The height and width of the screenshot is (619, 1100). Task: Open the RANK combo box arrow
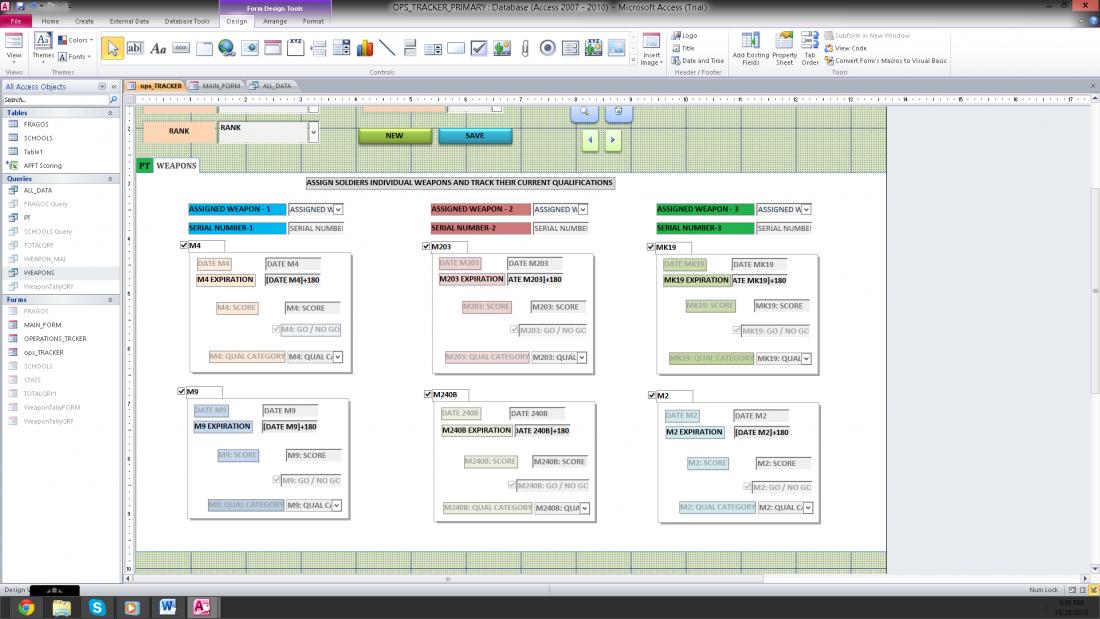pos(313,131)
